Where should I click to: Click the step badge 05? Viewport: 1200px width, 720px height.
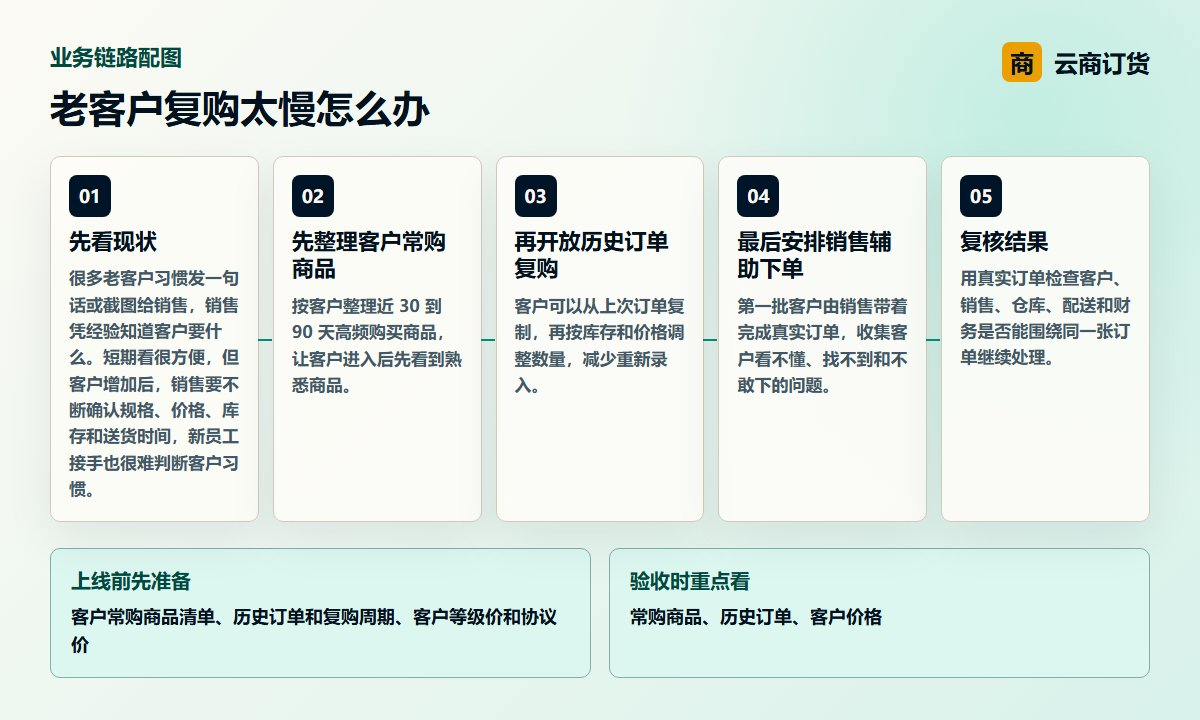click(981, 196)
